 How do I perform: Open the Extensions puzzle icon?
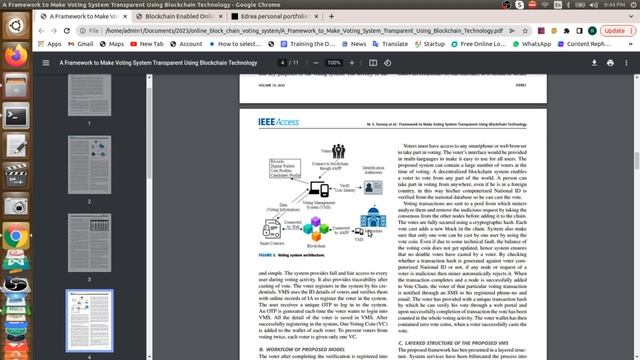click(567, 31)
